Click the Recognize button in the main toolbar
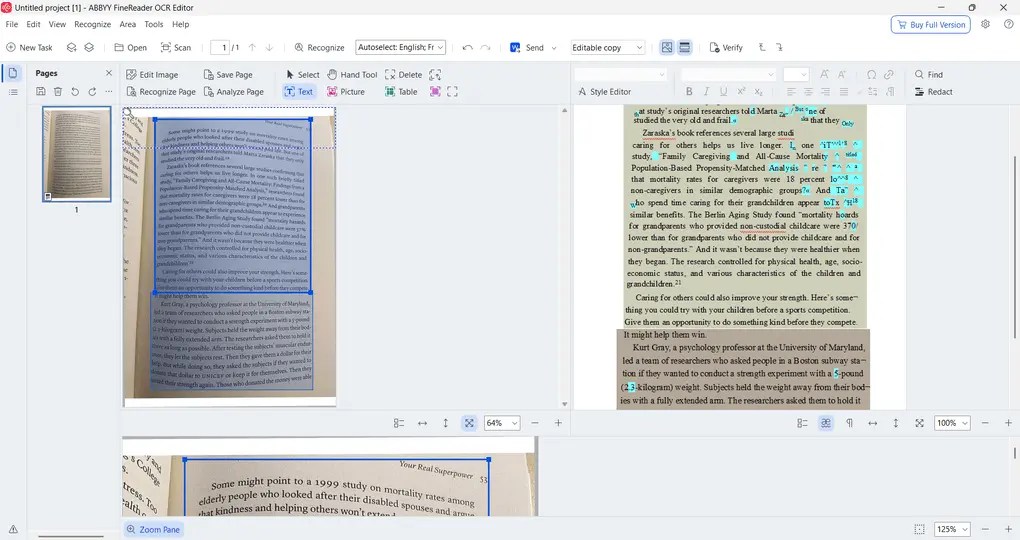 tap(319, 47)
